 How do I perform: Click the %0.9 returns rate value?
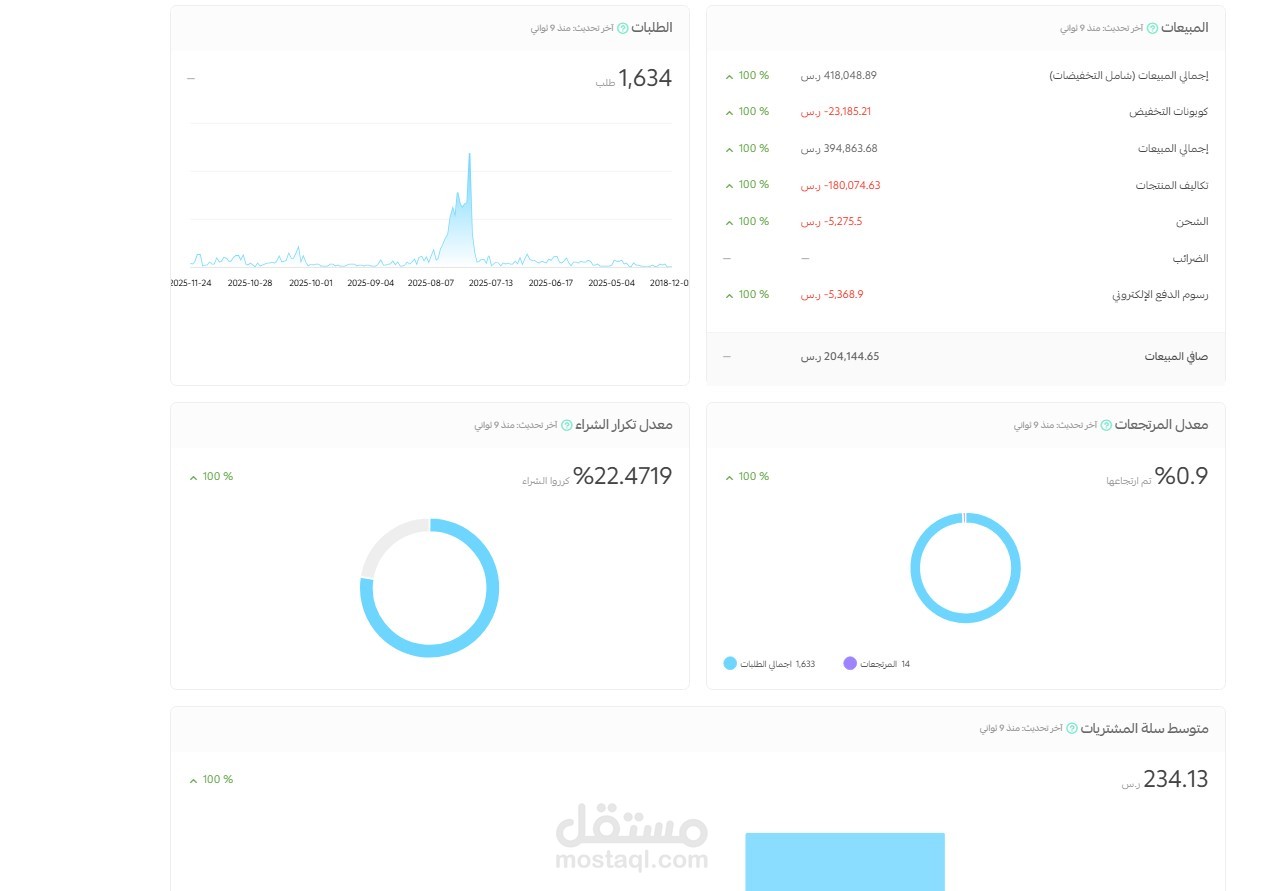(x=1182, y=476)
